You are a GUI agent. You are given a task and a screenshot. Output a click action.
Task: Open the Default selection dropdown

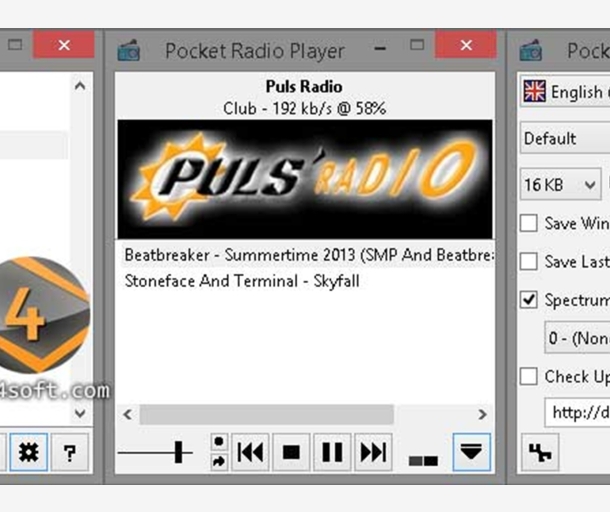pyautogui.click(x=565, y=138)
